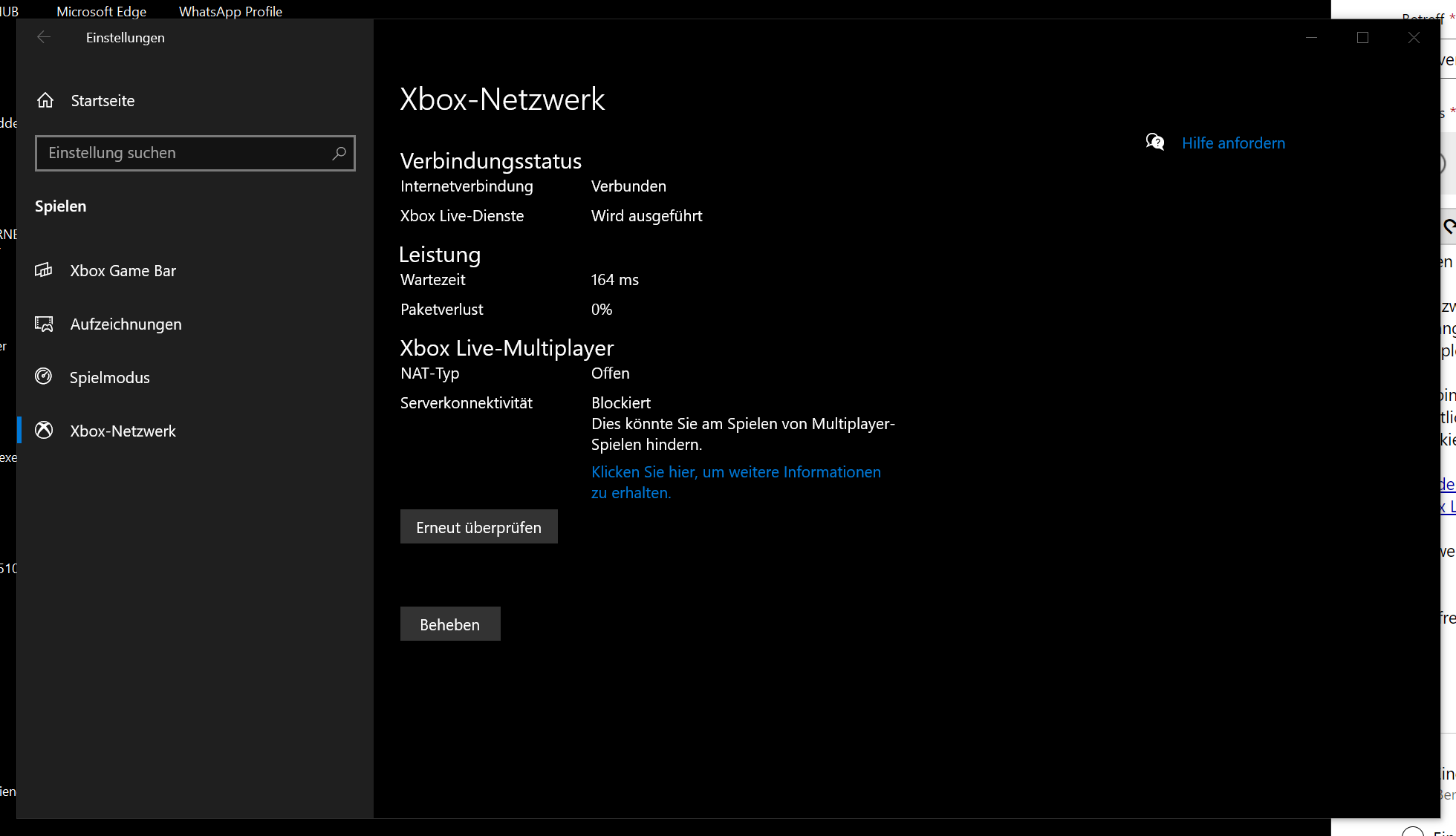
Task: Open Aufzeichnungen settings page
Action: [195, 324]
